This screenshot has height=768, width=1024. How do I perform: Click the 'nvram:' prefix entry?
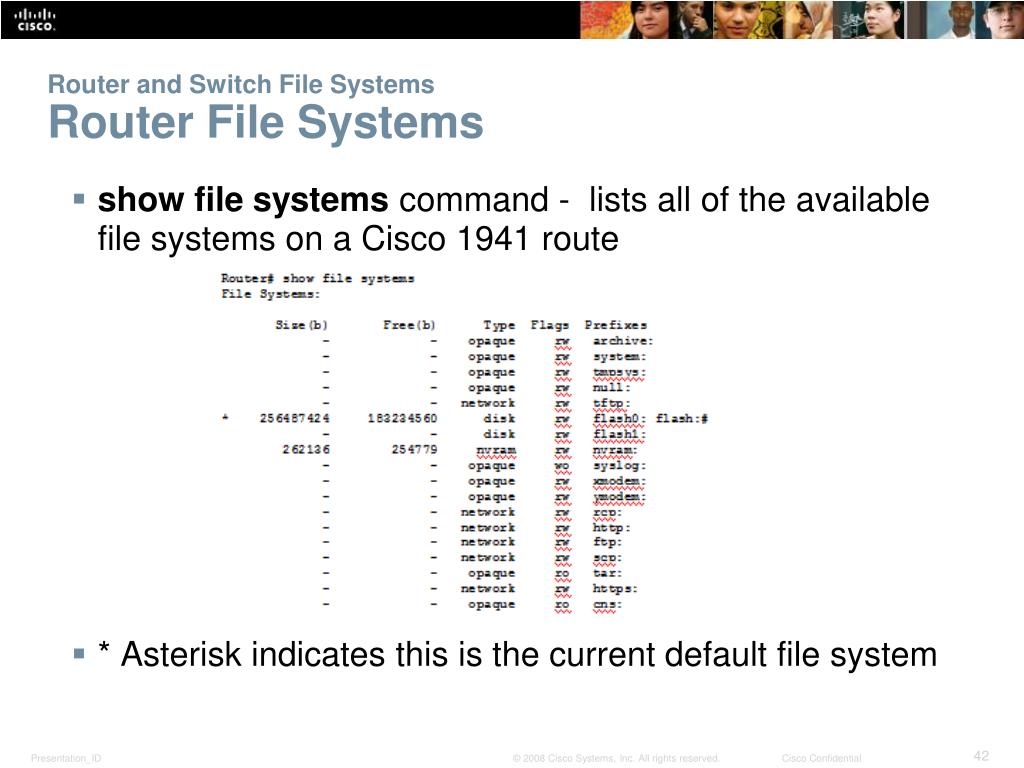(615, 450)
